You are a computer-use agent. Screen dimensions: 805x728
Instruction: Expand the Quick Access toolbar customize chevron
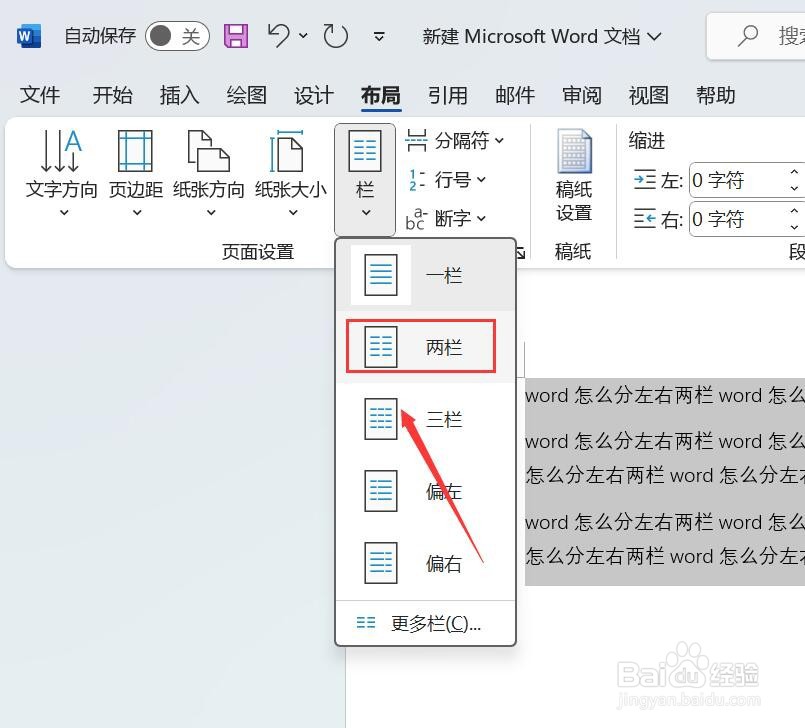pyautogui.click(x=379, y=37)
